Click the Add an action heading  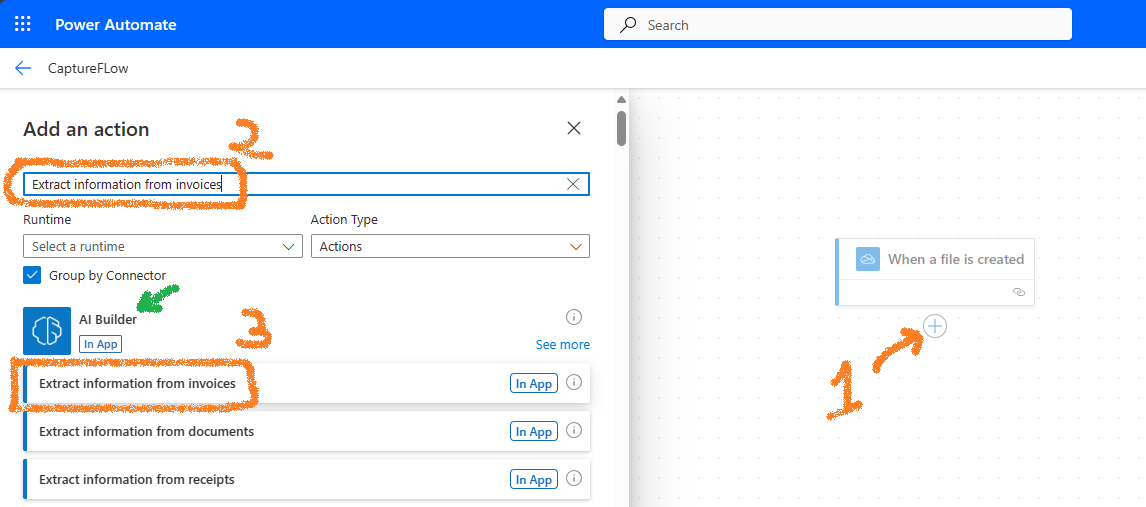[86, 129]
